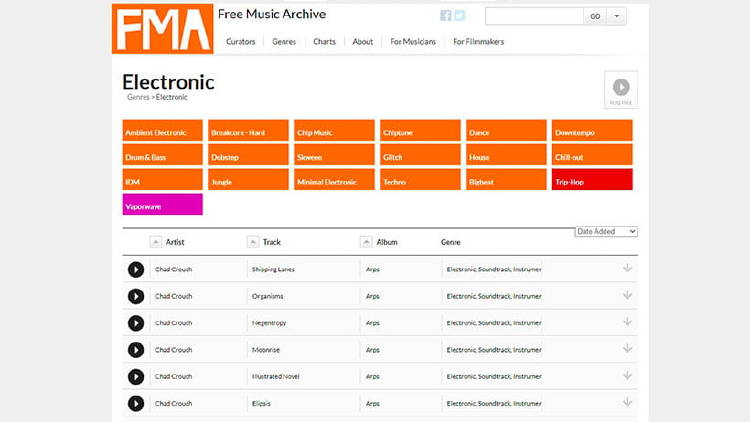This screenshot has height=422, width=750.
Task: Expand the search options dropdown arrow
Action: tap(617, 16)
